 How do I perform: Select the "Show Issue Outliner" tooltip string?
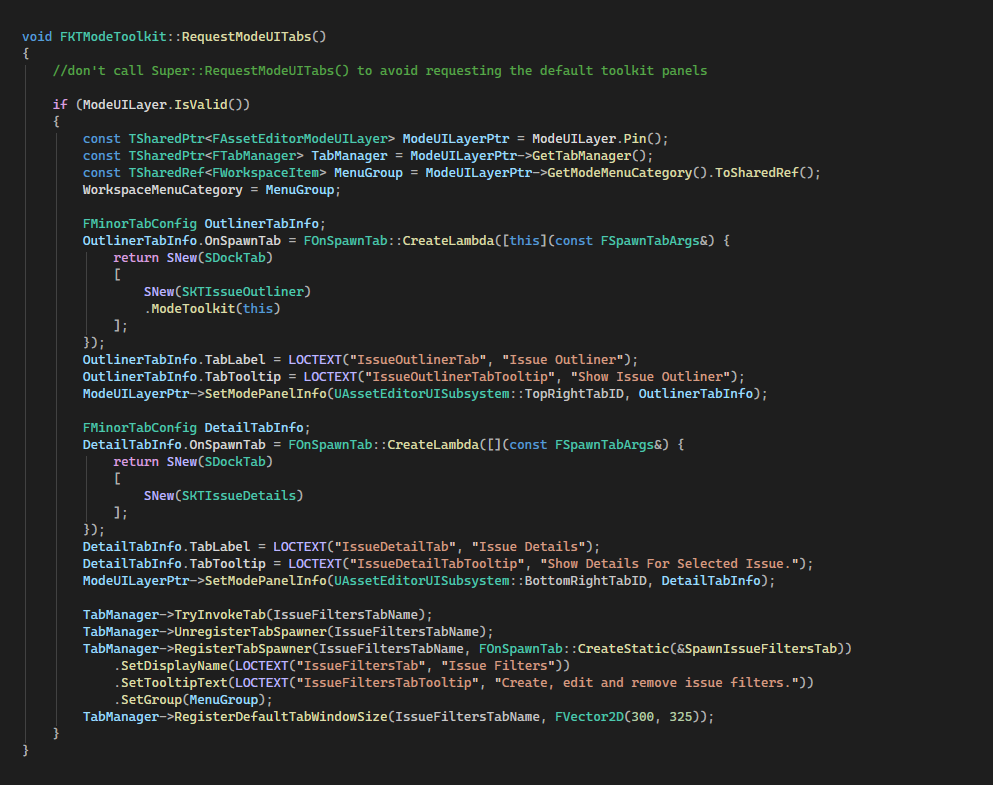(x=653, y=376)
